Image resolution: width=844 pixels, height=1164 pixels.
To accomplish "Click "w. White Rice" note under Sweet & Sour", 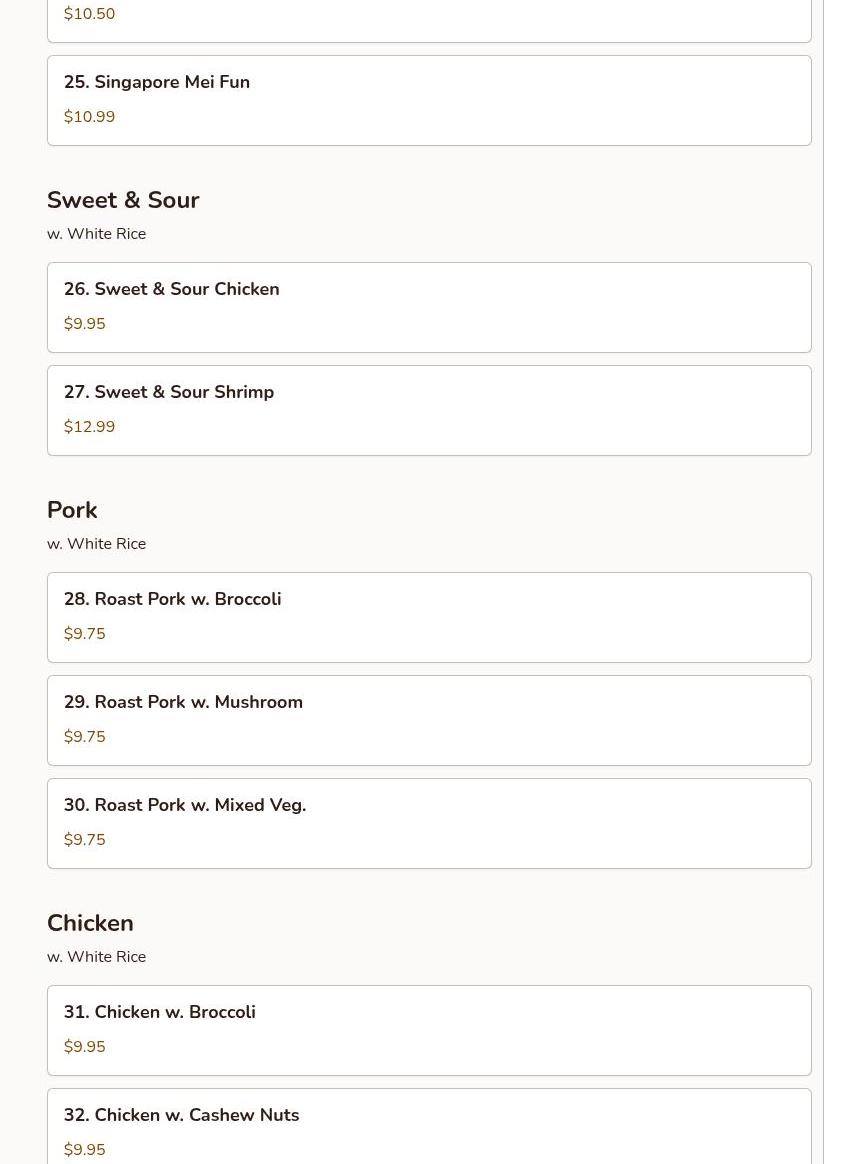I will [96, 234].
